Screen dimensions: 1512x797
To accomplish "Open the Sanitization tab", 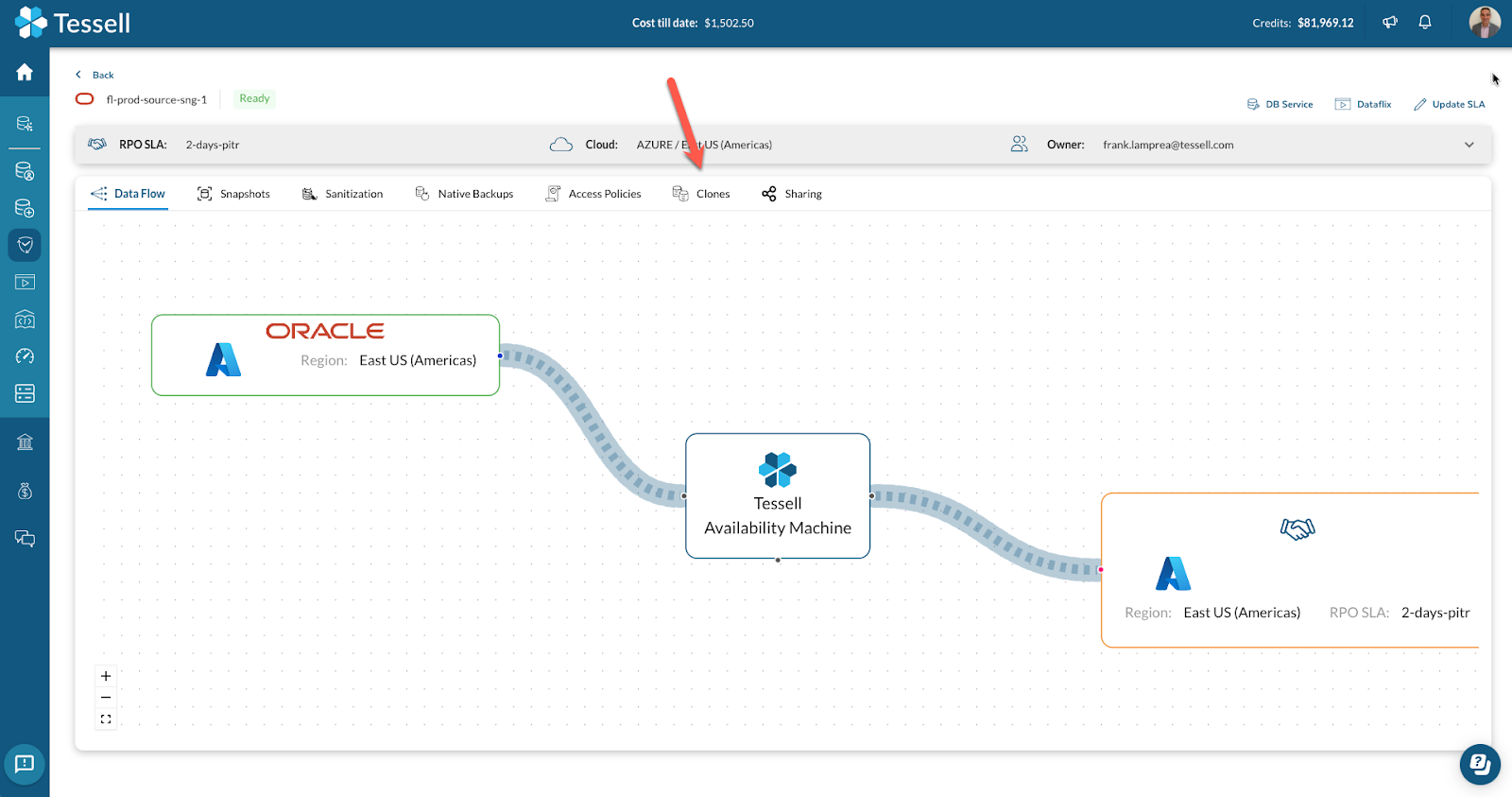I will pos(342,194).
